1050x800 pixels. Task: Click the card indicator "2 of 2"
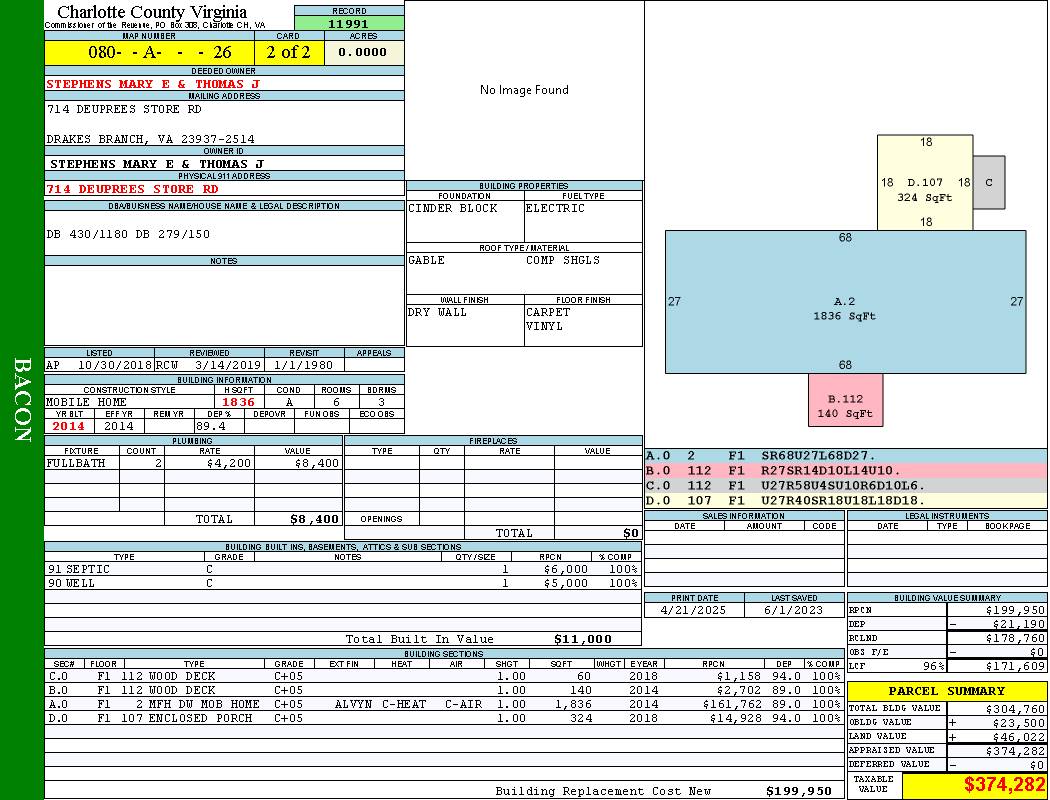(x=289, y=52)
